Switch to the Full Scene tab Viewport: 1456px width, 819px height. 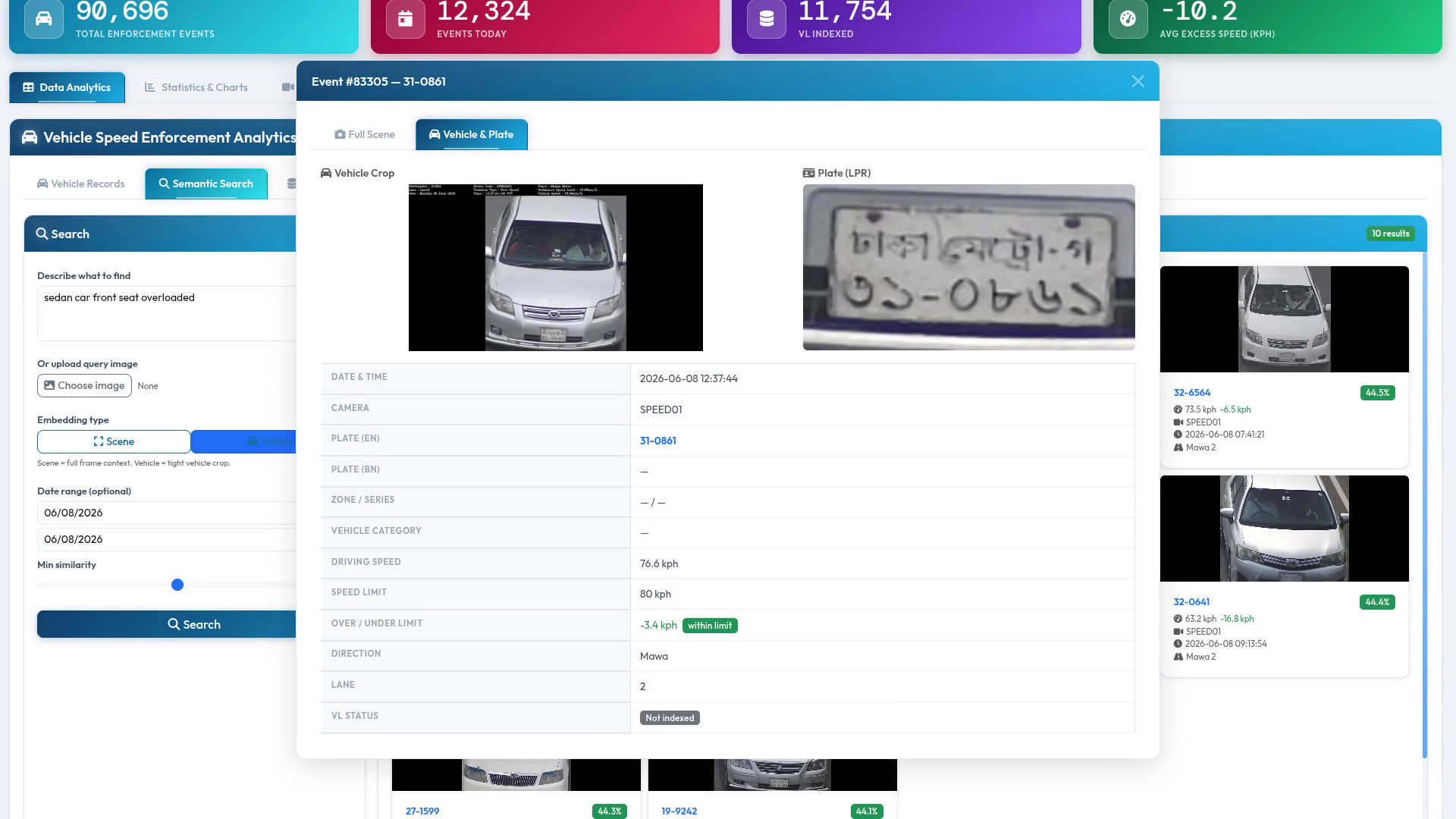pyautogui.click(x=365, y=134)
